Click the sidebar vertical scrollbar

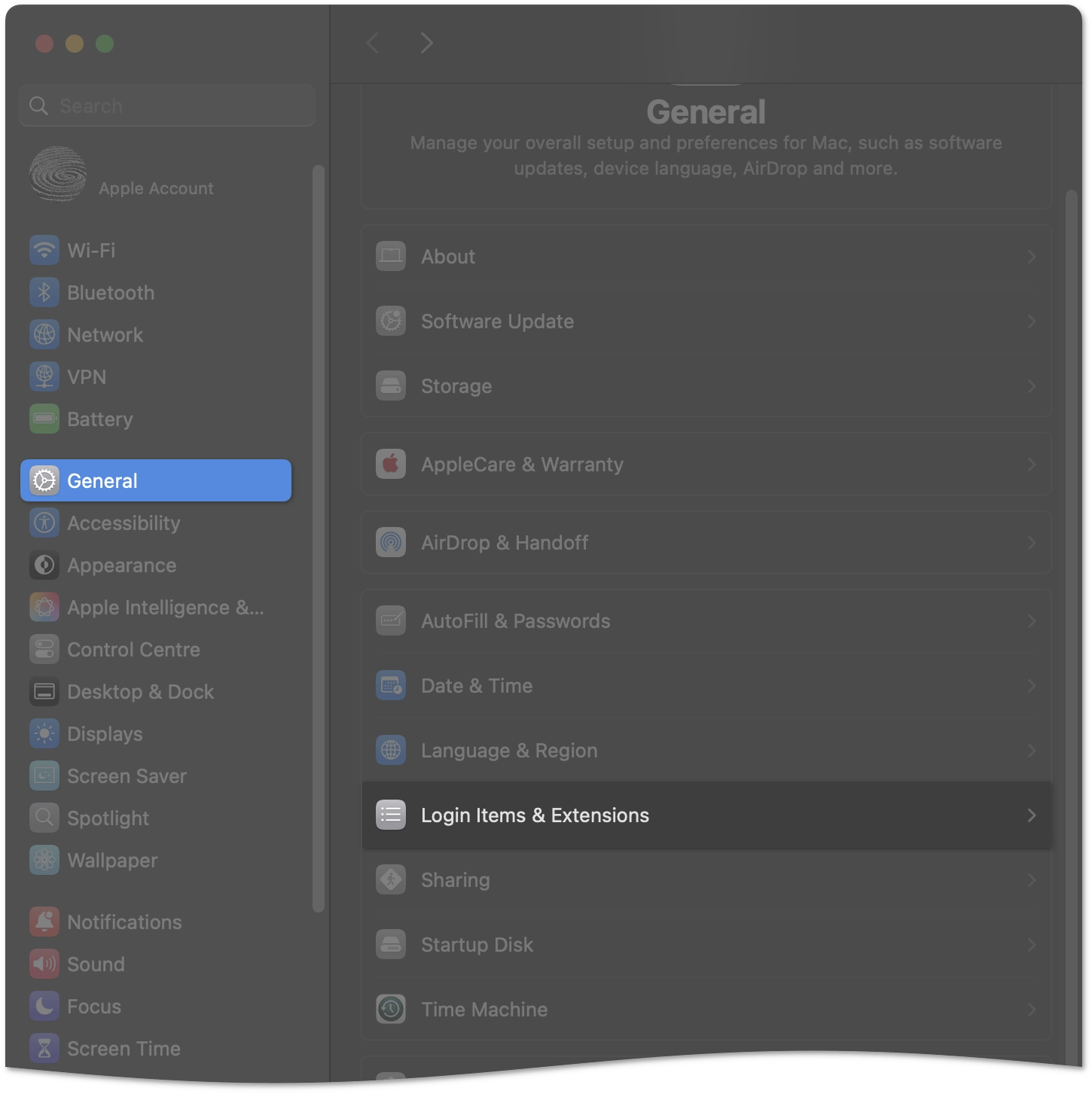319,538
